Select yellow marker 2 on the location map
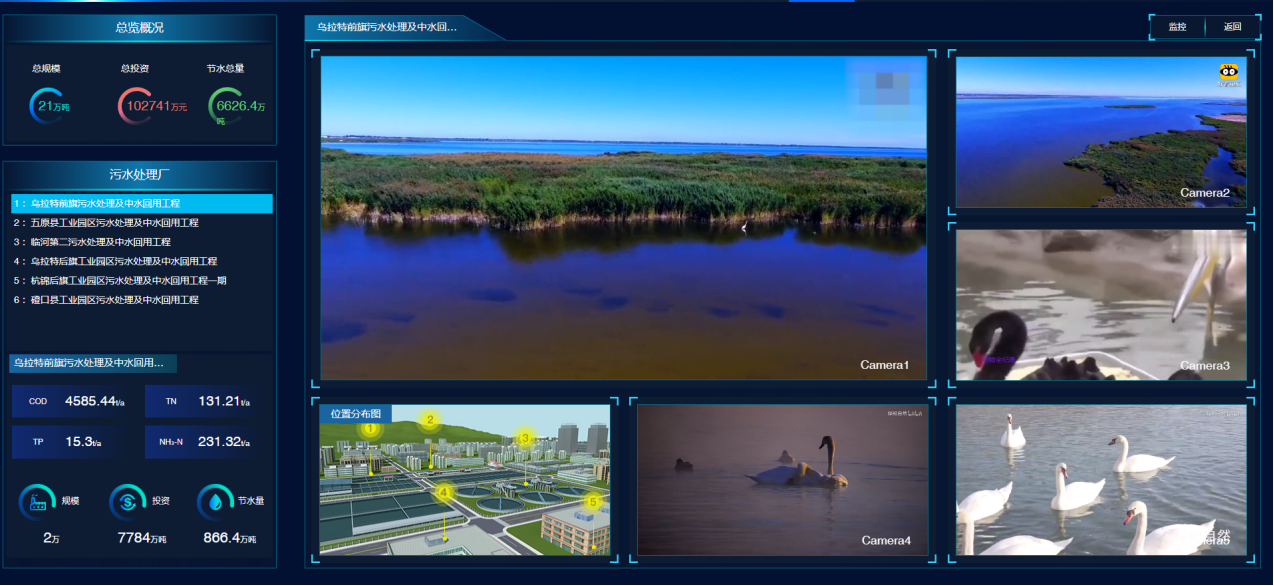The height and width of the screenshot is (586, 1274). tap(429, 420)
